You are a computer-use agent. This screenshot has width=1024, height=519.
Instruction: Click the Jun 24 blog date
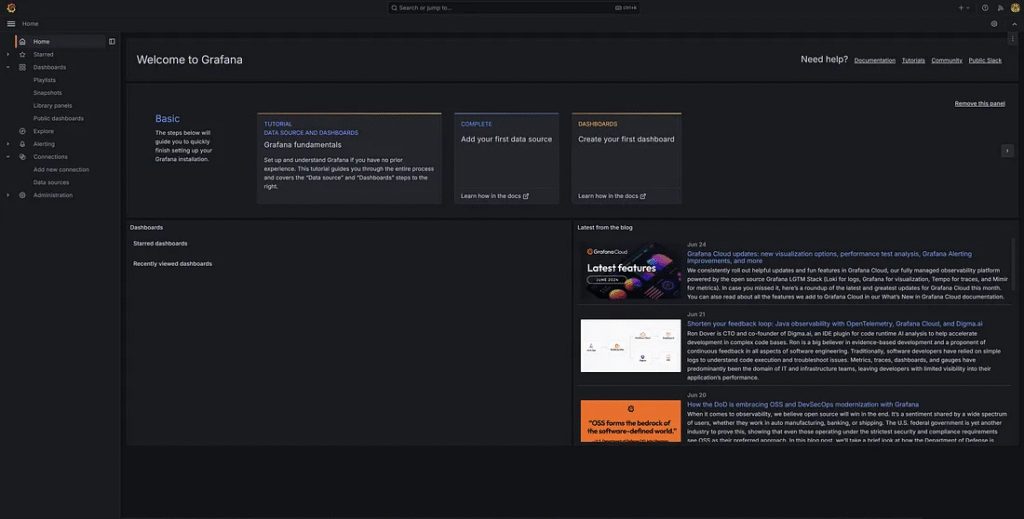[696, 244]
